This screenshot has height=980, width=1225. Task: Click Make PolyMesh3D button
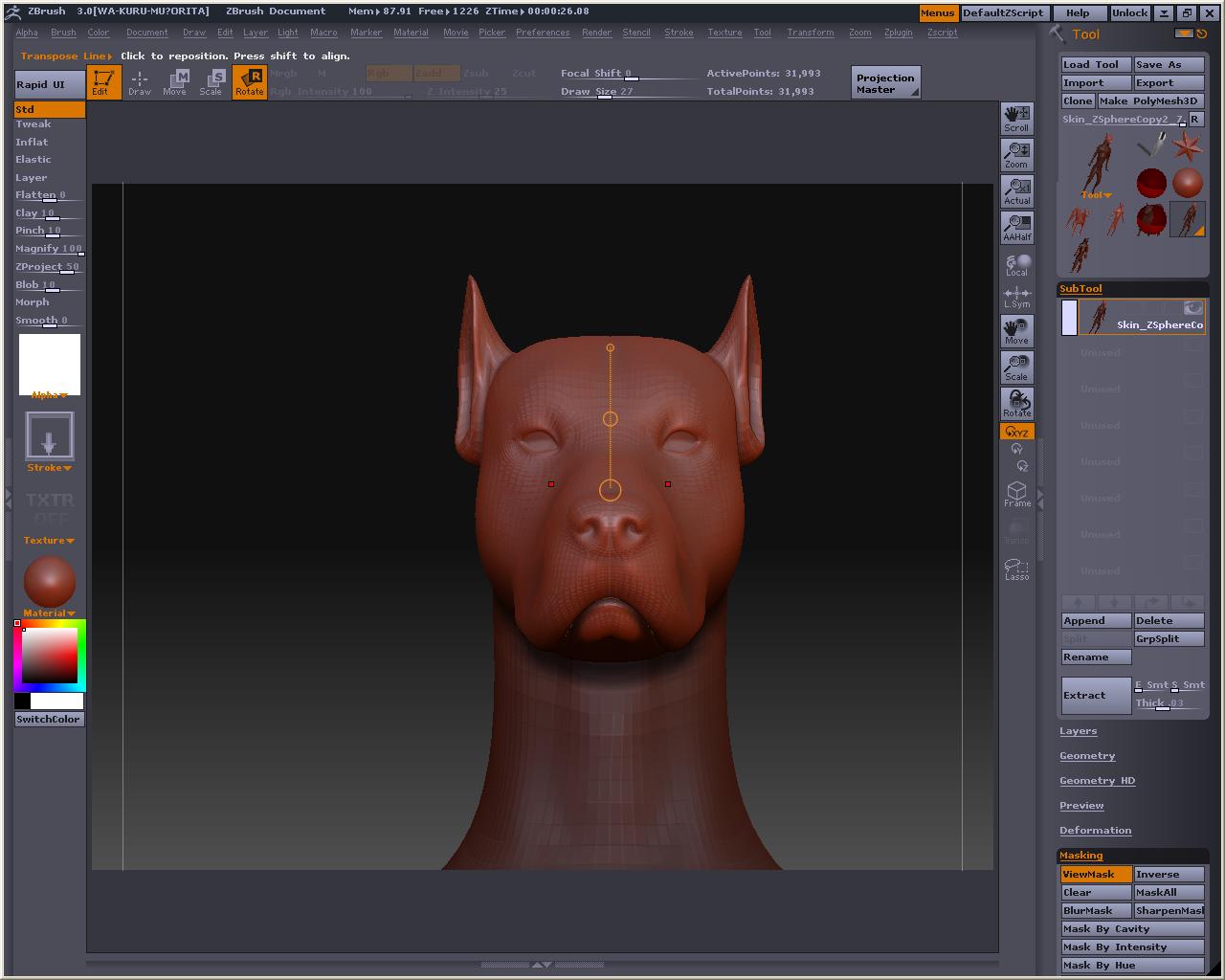[x=1150, y=100]
